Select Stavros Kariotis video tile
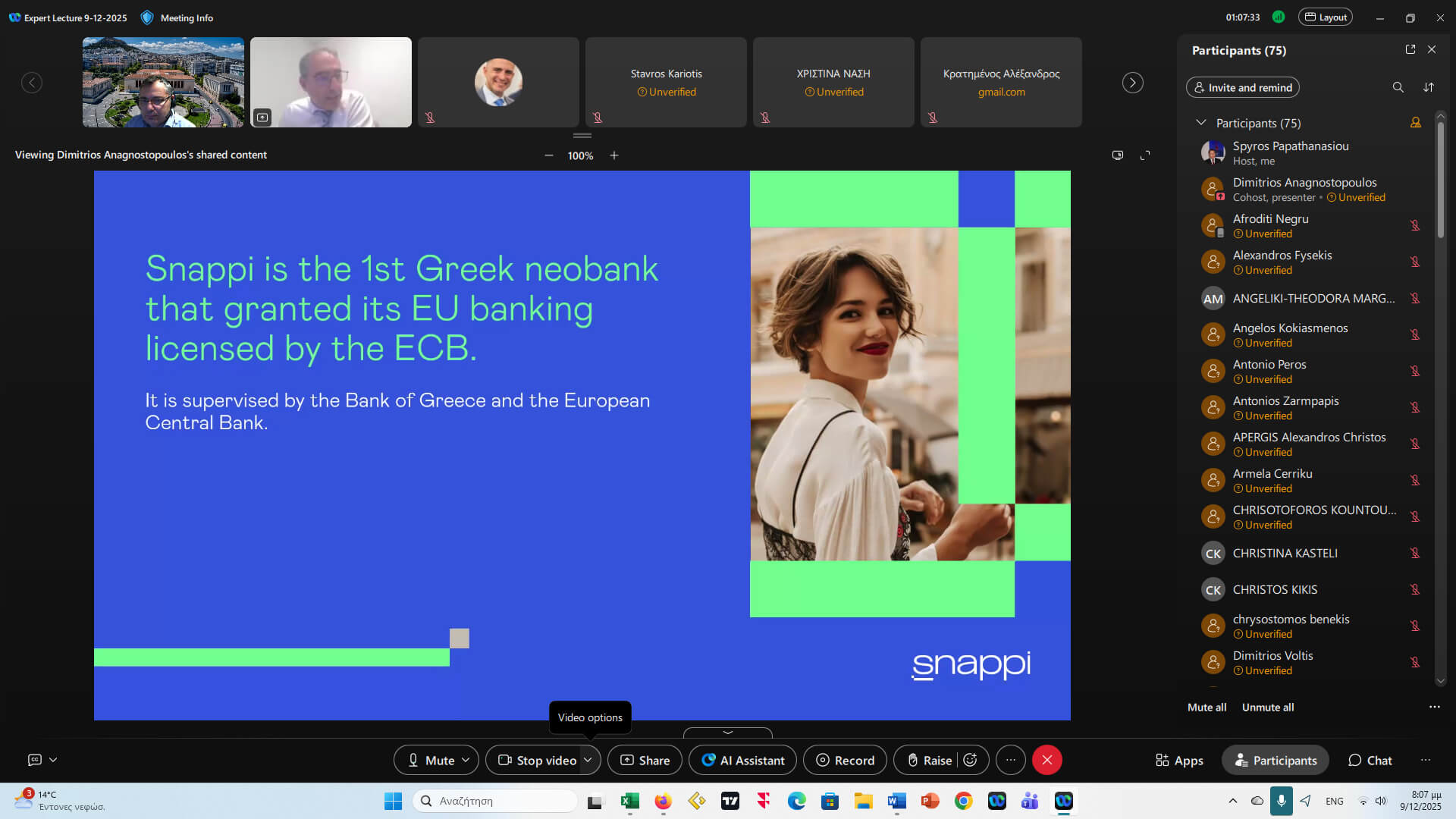 tap(666, 82)
